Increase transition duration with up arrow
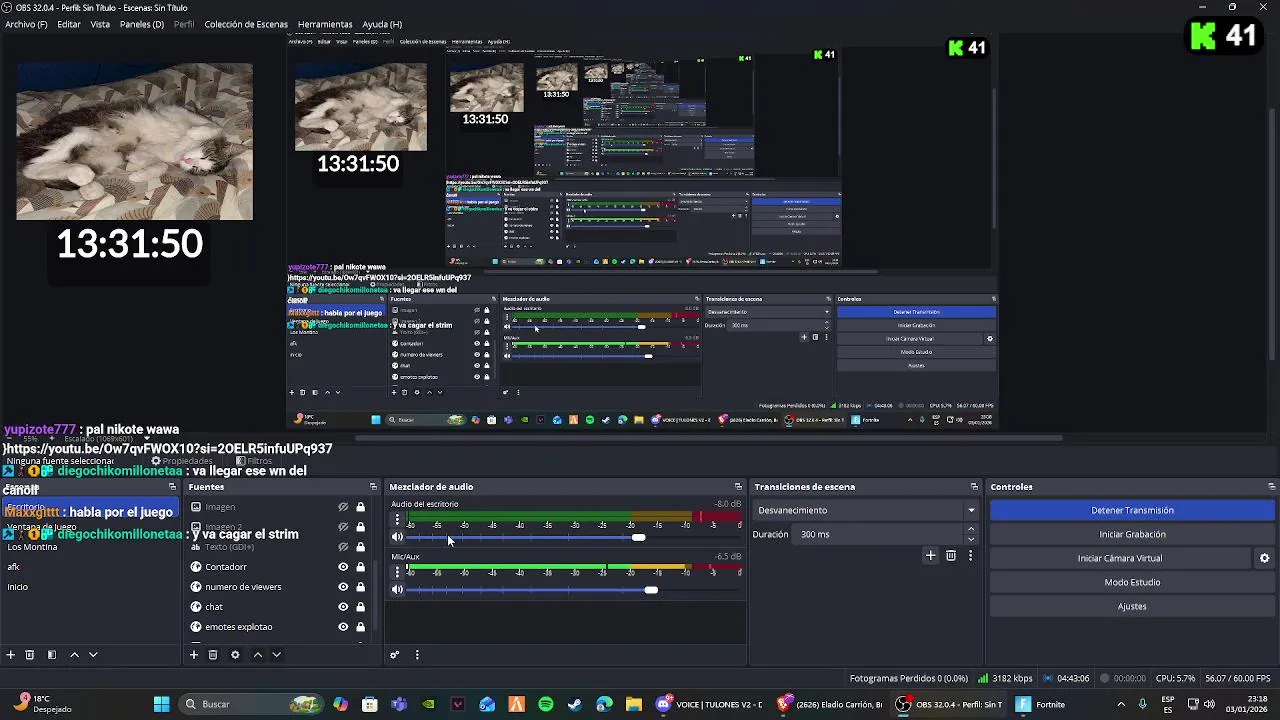Screen dimensions: 1280x720 tap(971, 529)
